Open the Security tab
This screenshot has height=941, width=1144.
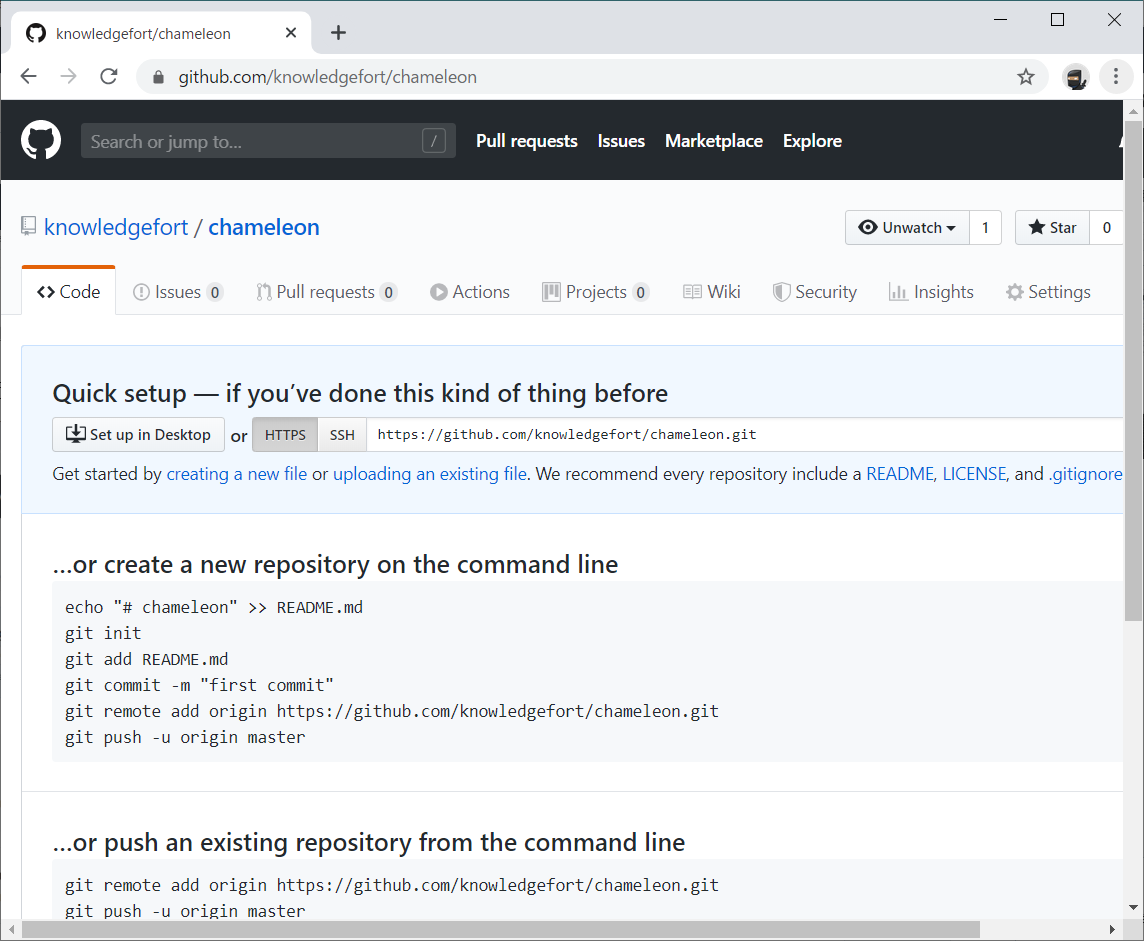815,292
